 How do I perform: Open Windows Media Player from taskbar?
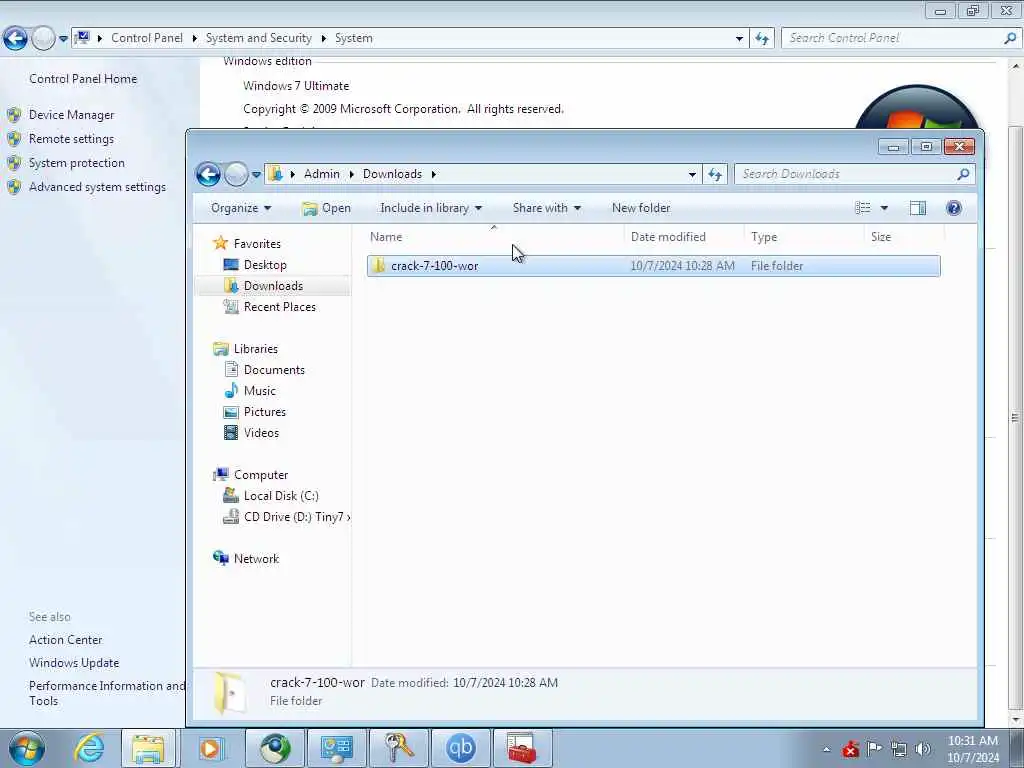pyautogui.click(x=210, y=748)
